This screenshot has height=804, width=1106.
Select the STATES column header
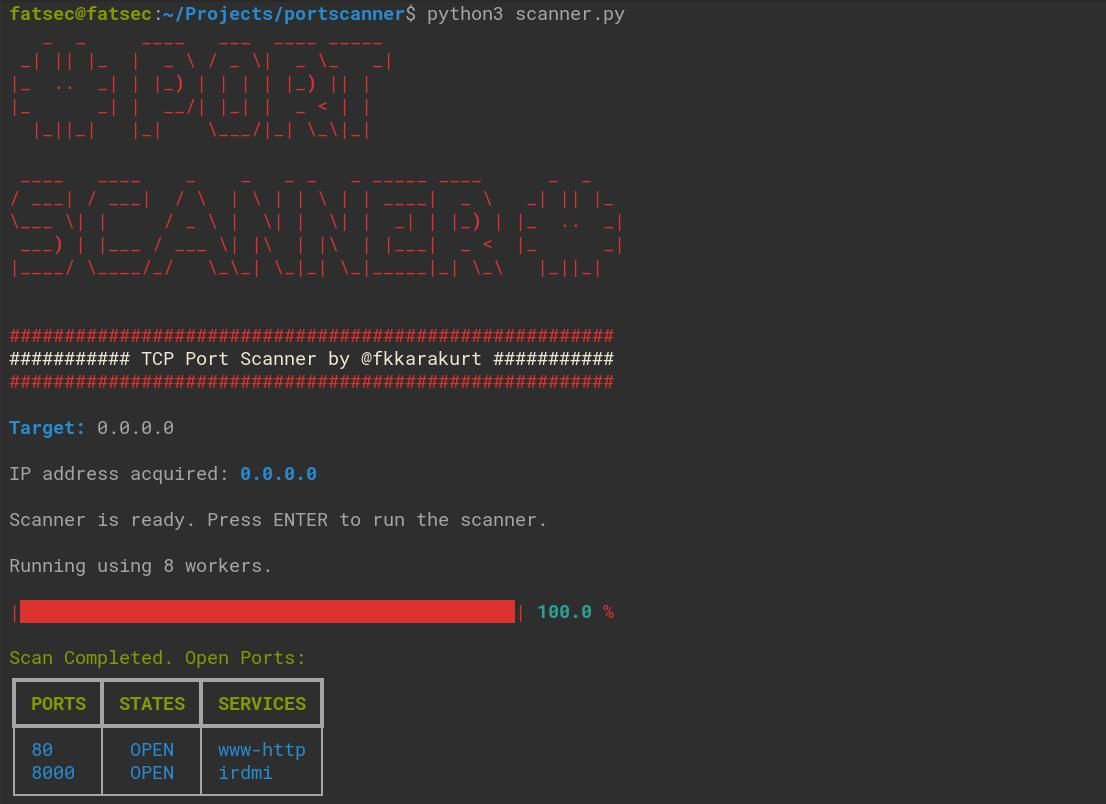tap(151, 703)
